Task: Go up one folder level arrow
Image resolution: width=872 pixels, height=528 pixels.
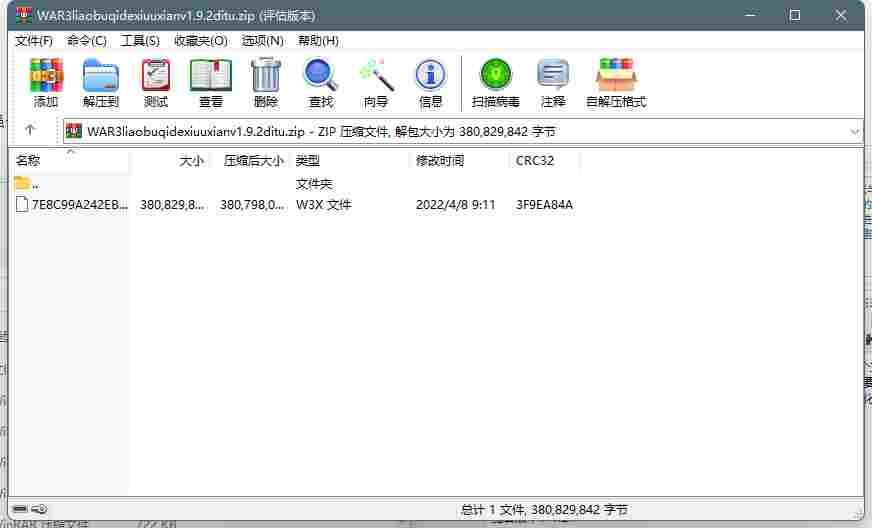Action: coord(30,130)
